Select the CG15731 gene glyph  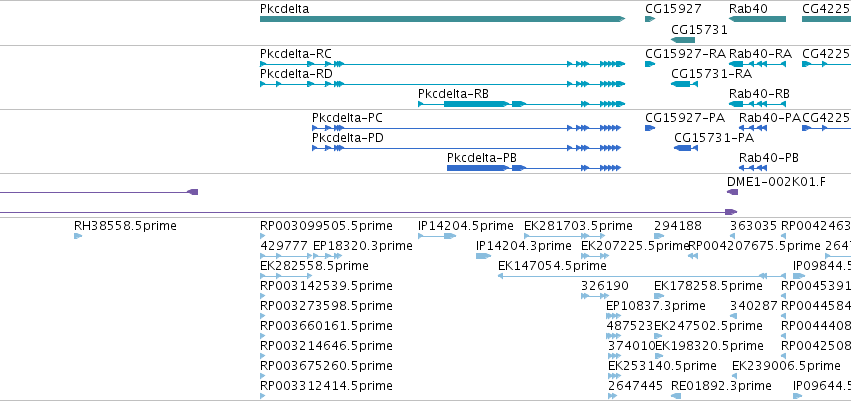[x=683, y=40]
